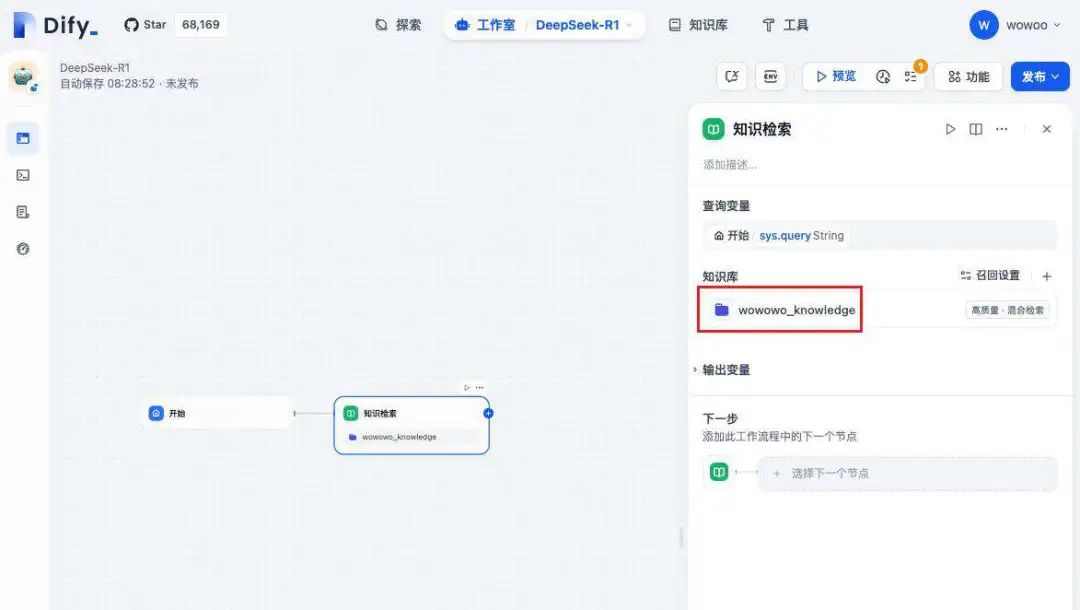Click 选择下一个节点 to add the next node

(908, 474)
